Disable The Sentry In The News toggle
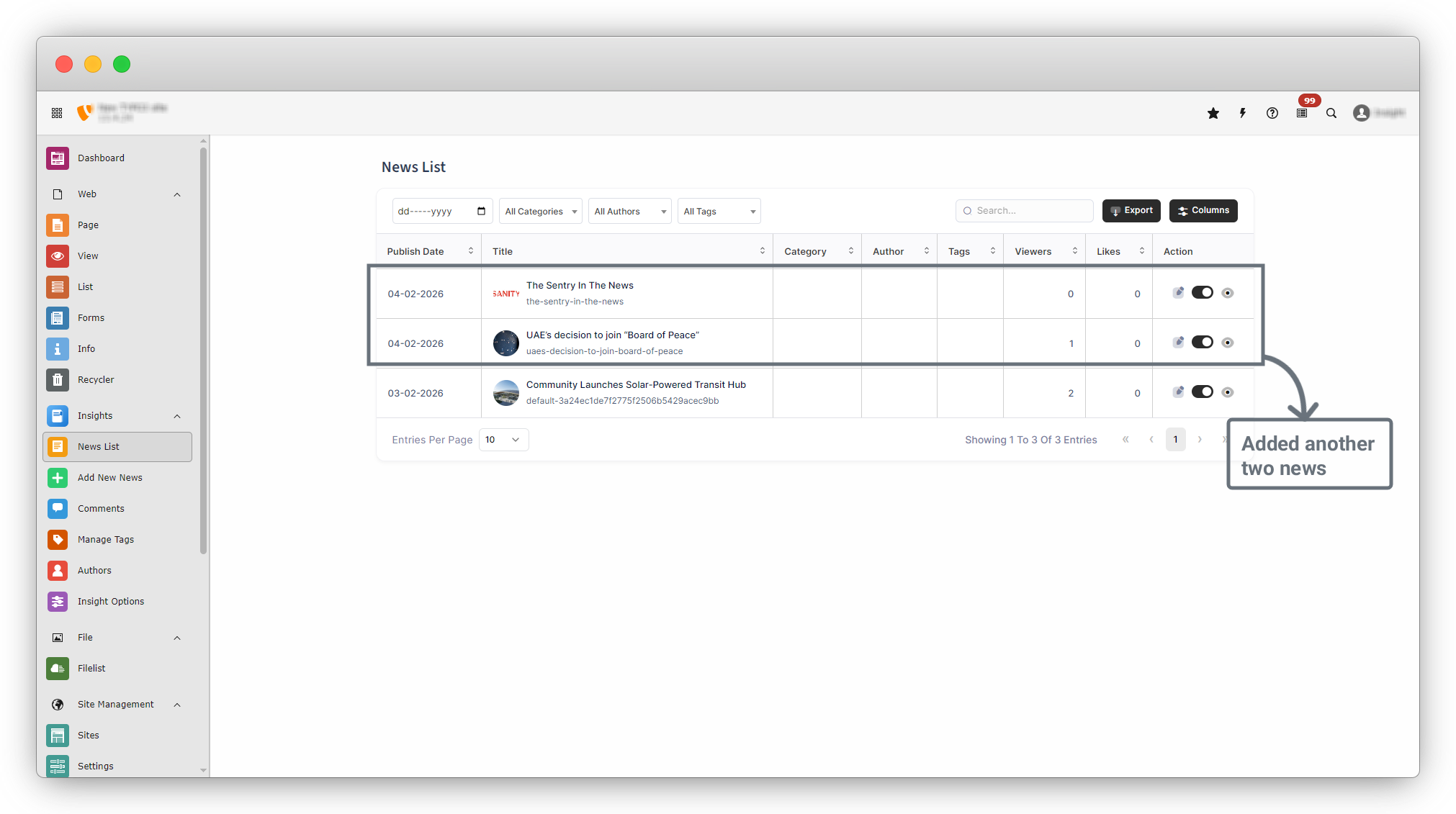This screenshot has width=1456, height=814. click(1202, 292)
